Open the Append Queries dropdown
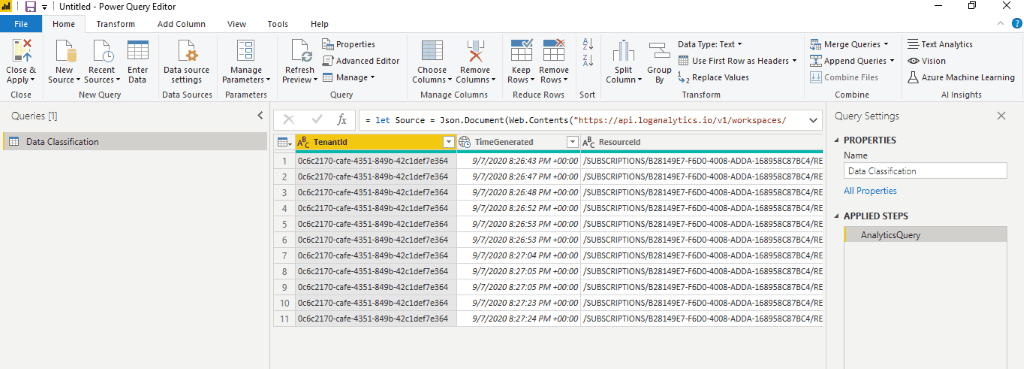 point(852,61)
